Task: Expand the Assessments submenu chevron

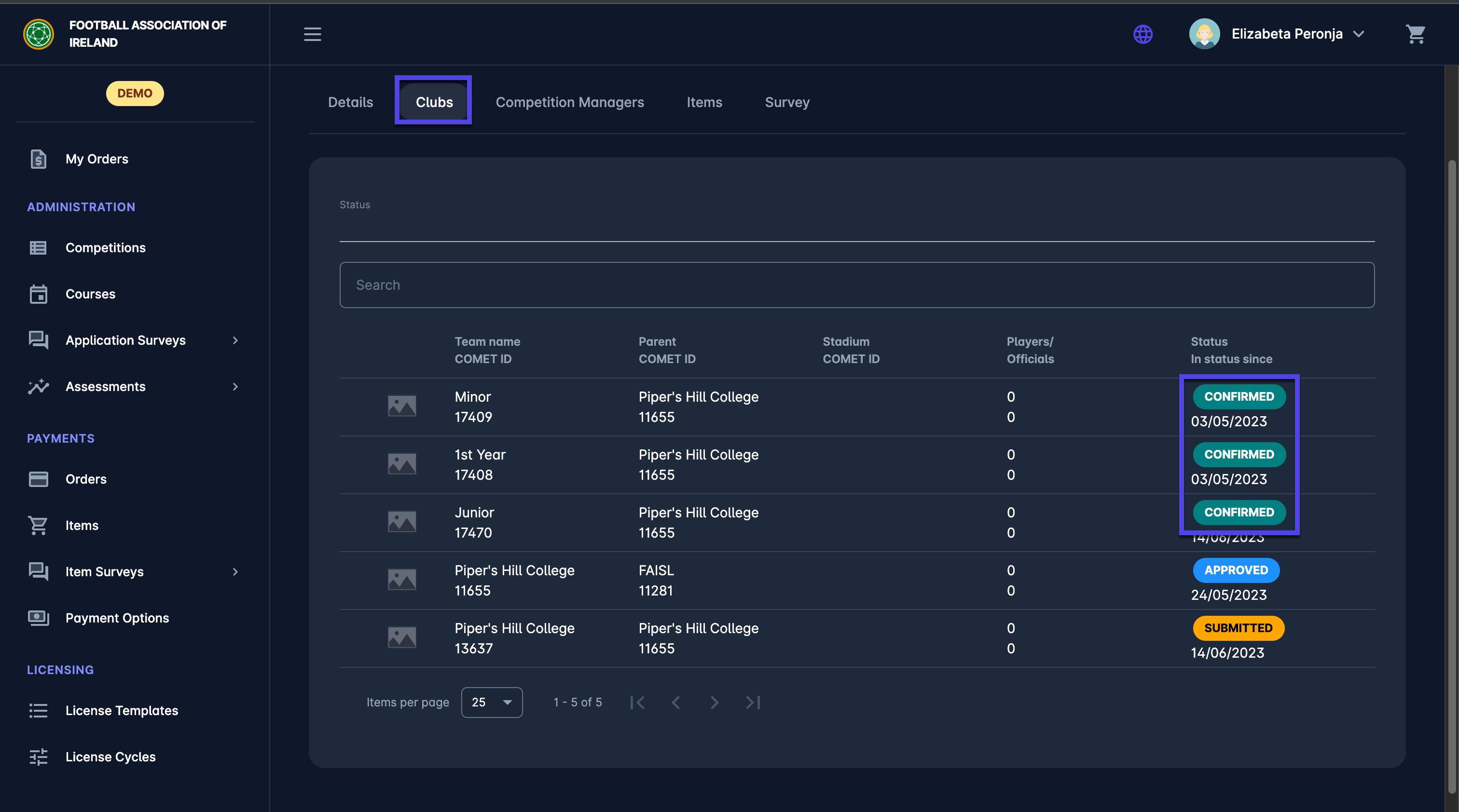Action: click(x=235, y=387)
